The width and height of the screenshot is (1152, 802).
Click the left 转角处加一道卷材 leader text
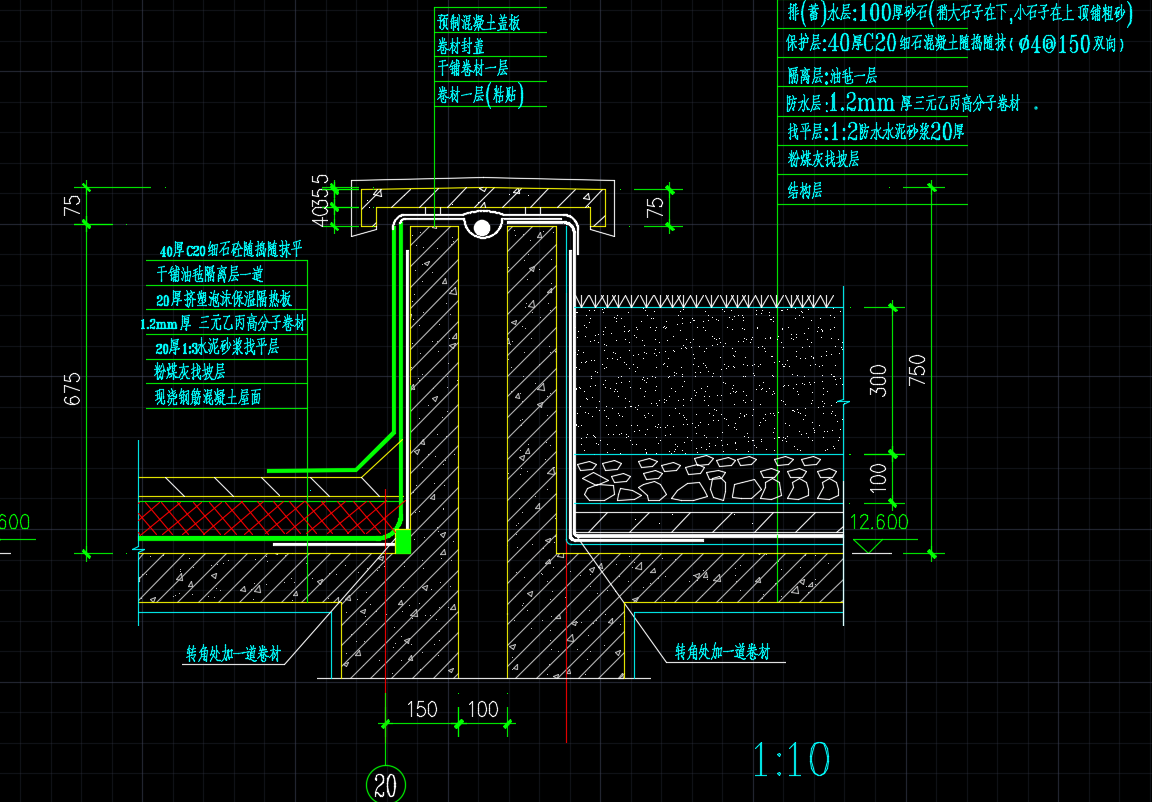pos(232,655)
